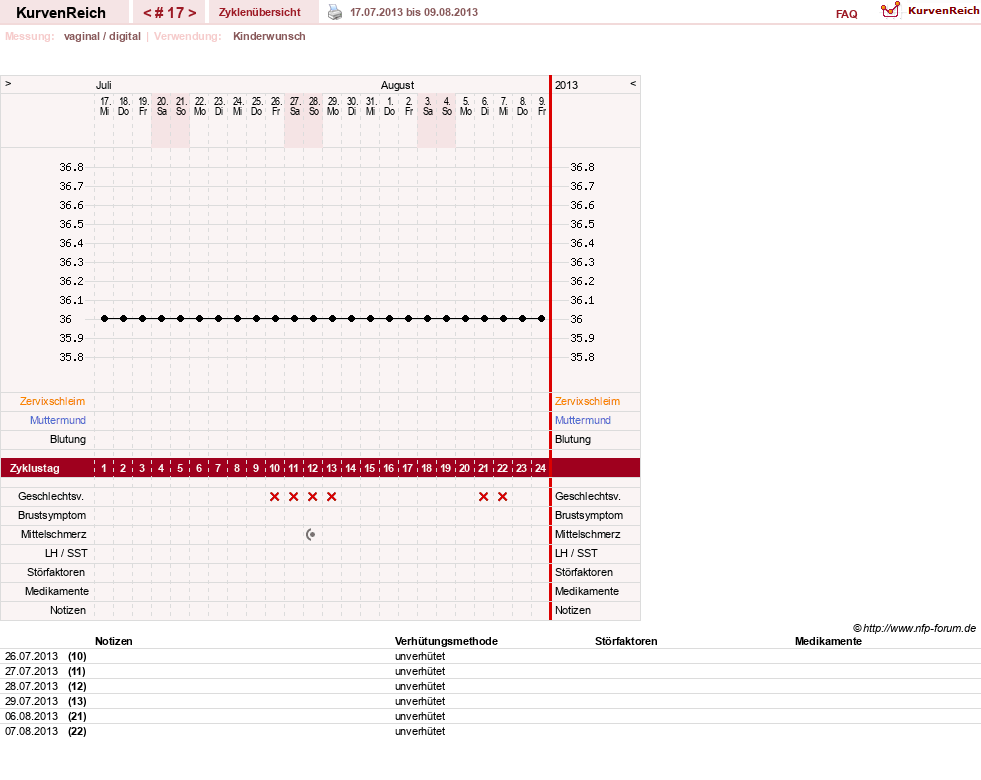Click the 'unverhütet' entry for 26.07.2013

pos(420,656)
